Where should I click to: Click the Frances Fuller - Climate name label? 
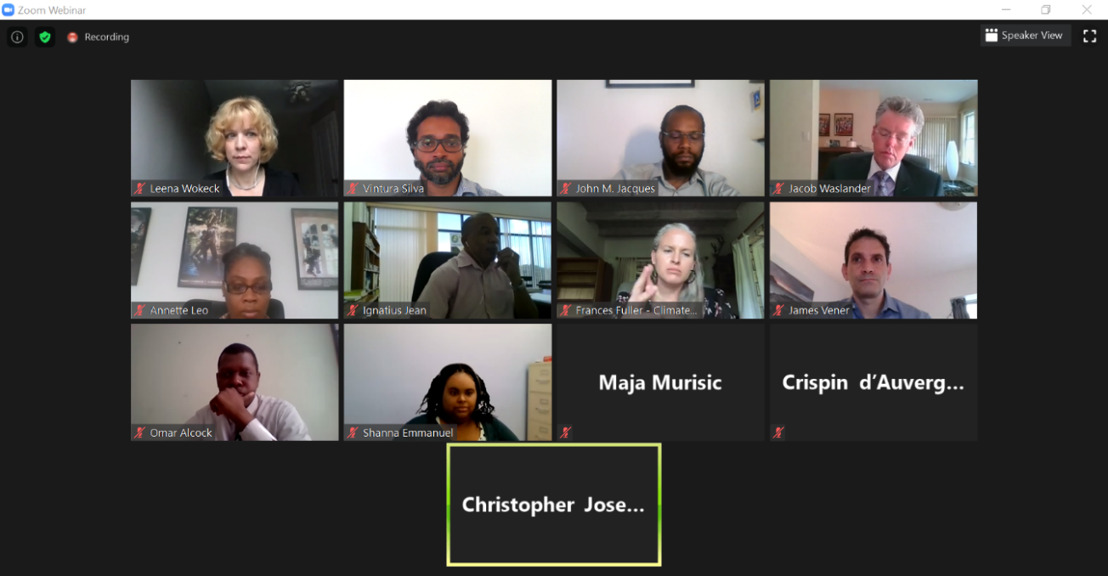pos(636,310)
